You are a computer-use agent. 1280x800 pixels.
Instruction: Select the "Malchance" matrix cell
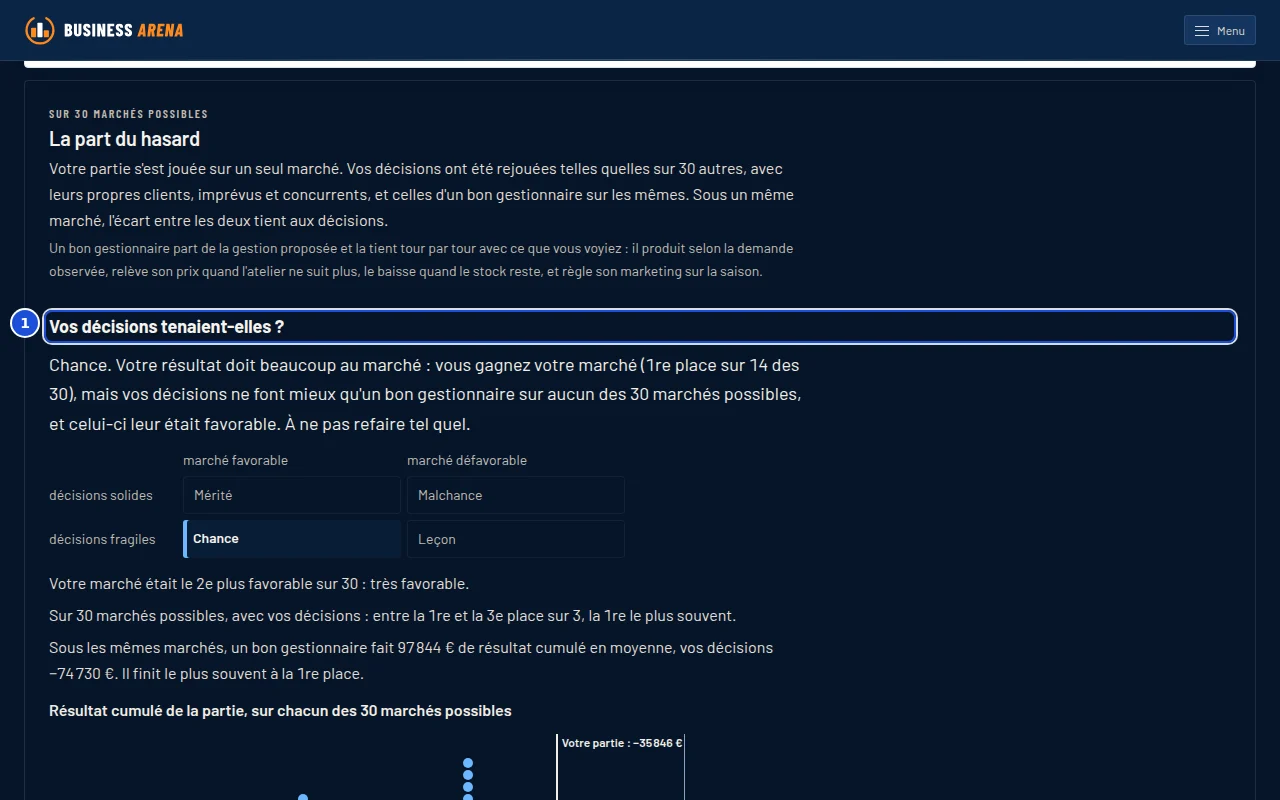pos(516,495)
